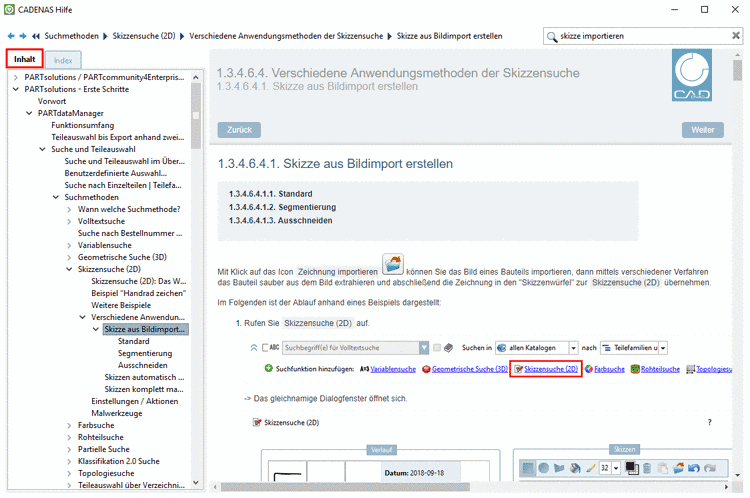Click the blue undo arrow icon

[x=694, y=468]
